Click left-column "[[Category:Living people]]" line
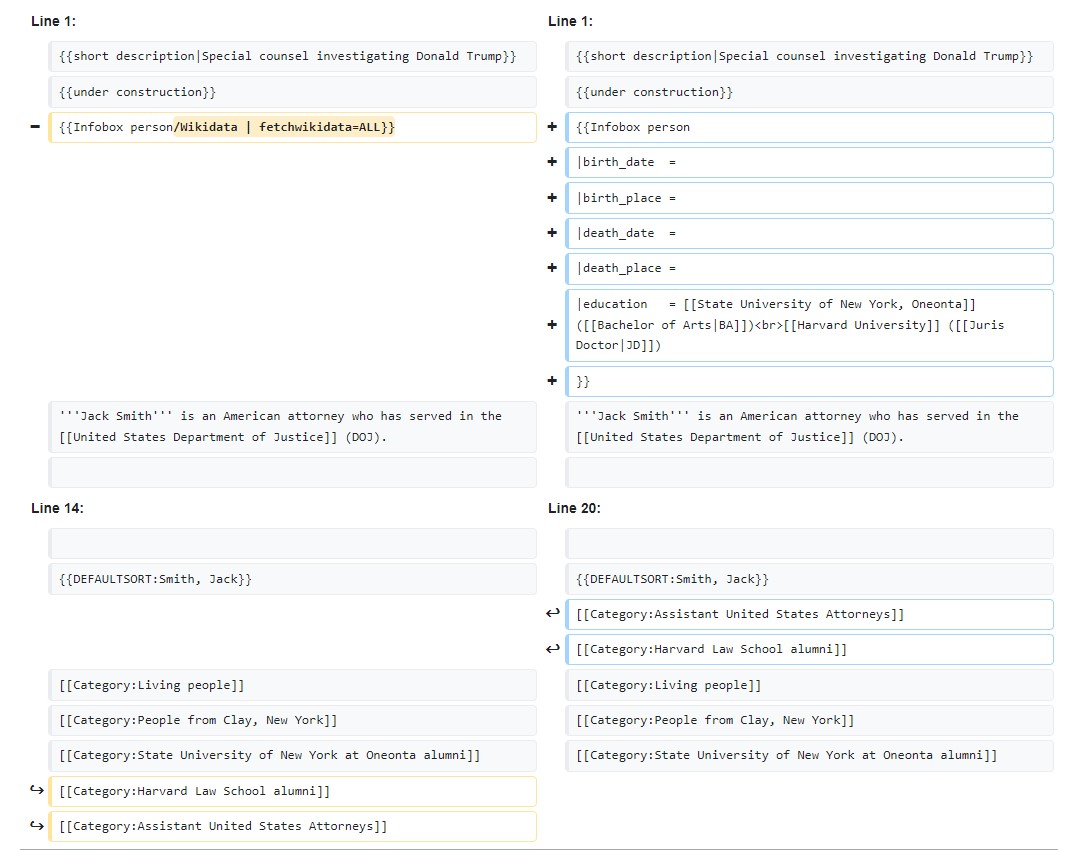The image size is (1077, 850). click(293, 685)
